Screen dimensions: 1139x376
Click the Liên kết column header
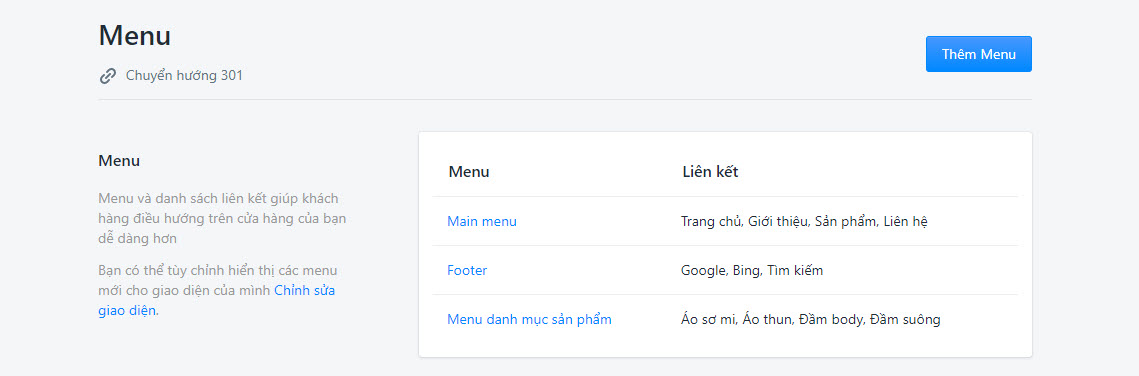710,172
